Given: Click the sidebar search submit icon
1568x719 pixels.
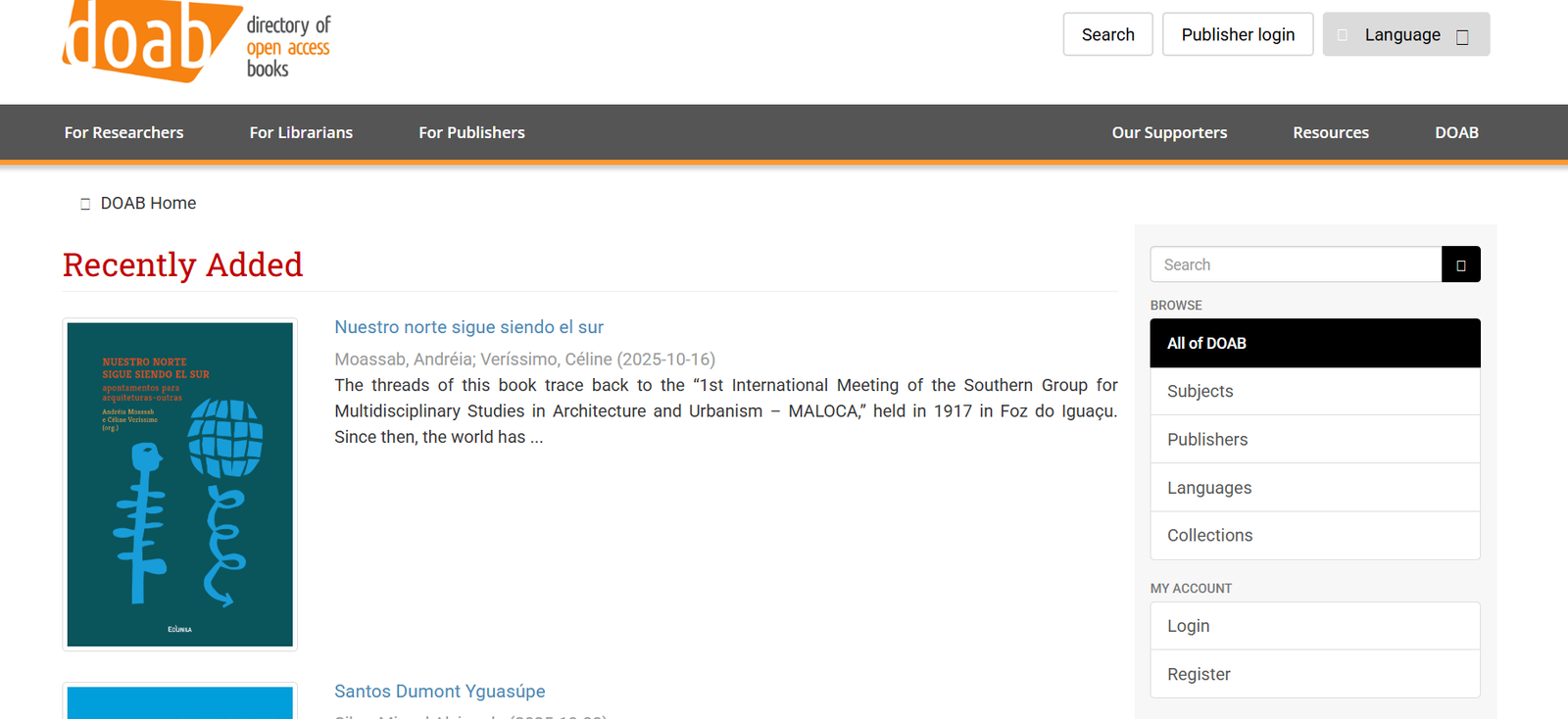Looking at the screenshot, I should coord(1460,264).
